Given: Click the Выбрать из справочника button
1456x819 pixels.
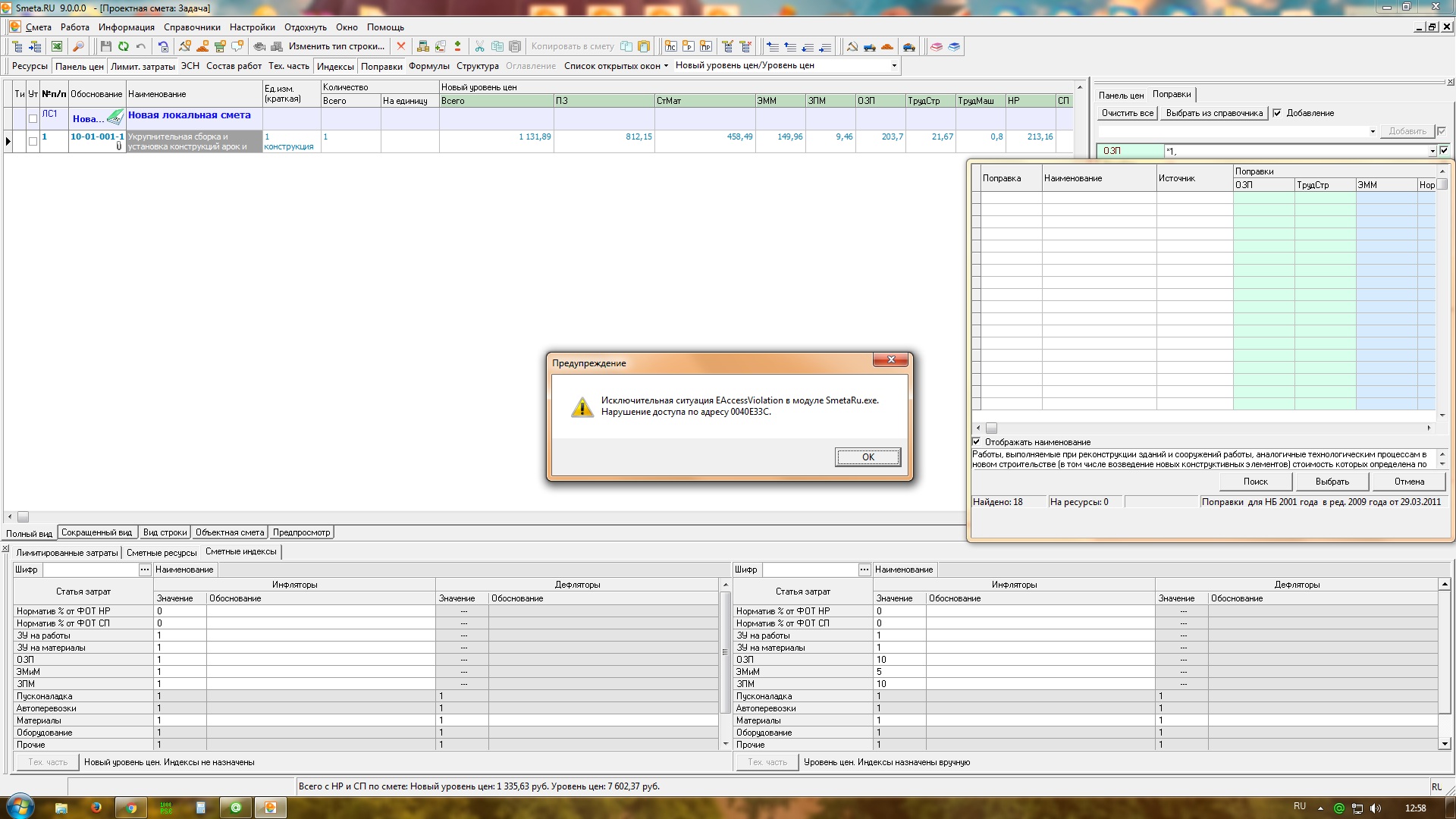Looking at the screenshot, I should 1214,113.
